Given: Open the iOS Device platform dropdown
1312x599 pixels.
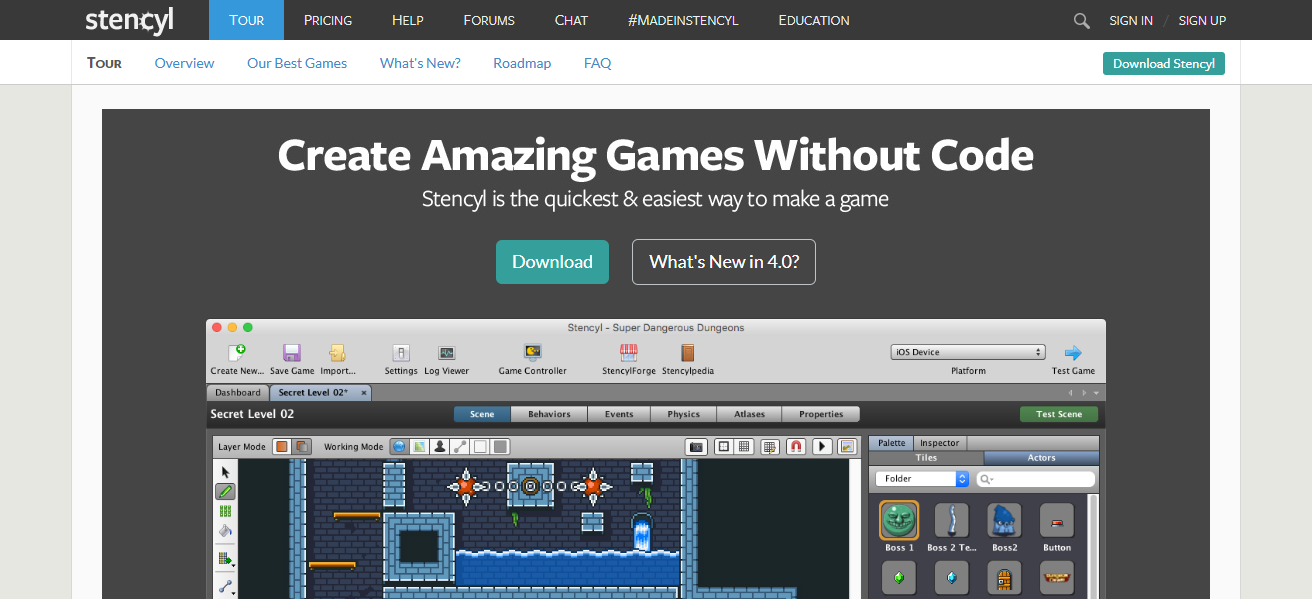Looking at the screenshot, I should tap(968, 352).
